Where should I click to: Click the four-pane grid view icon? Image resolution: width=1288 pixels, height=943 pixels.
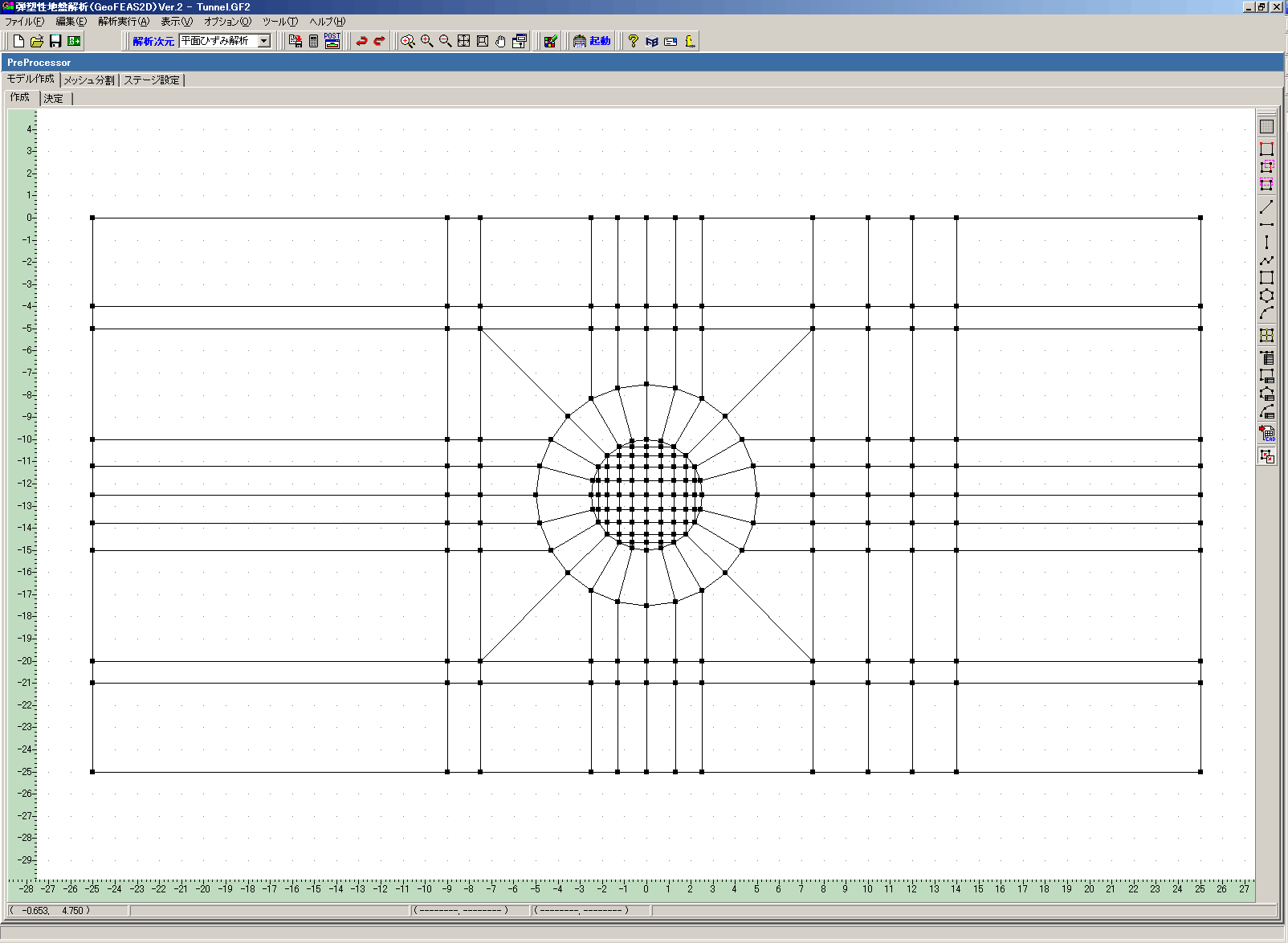click(x=464, y=41)
